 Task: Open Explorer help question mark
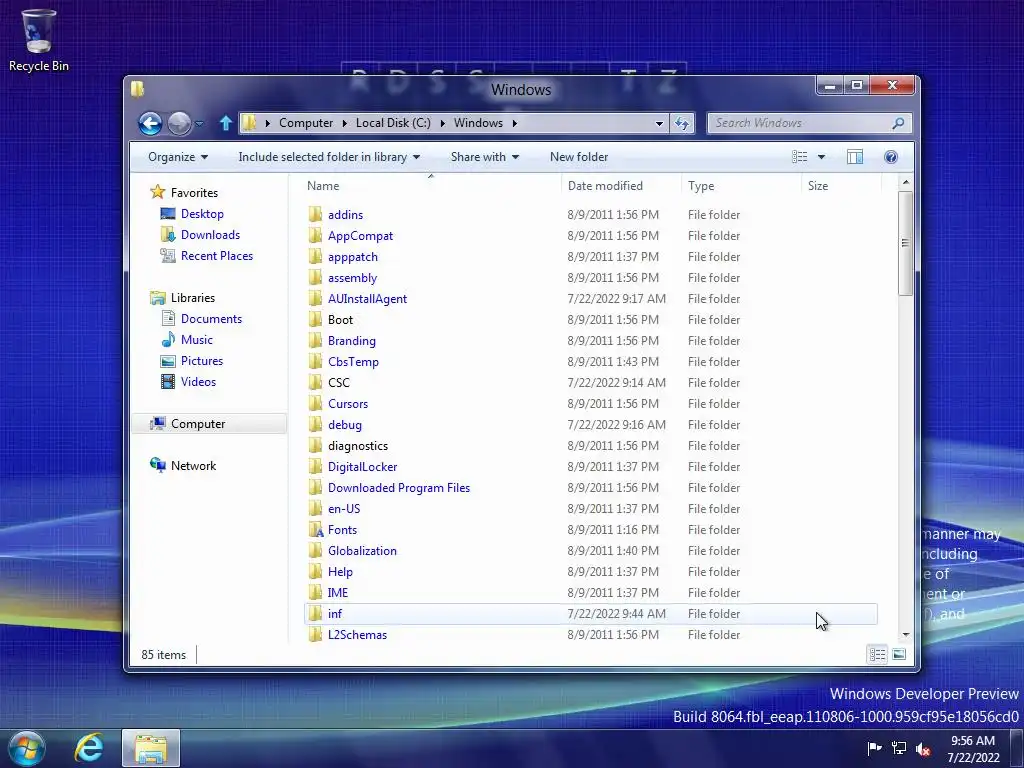[891, 157]
